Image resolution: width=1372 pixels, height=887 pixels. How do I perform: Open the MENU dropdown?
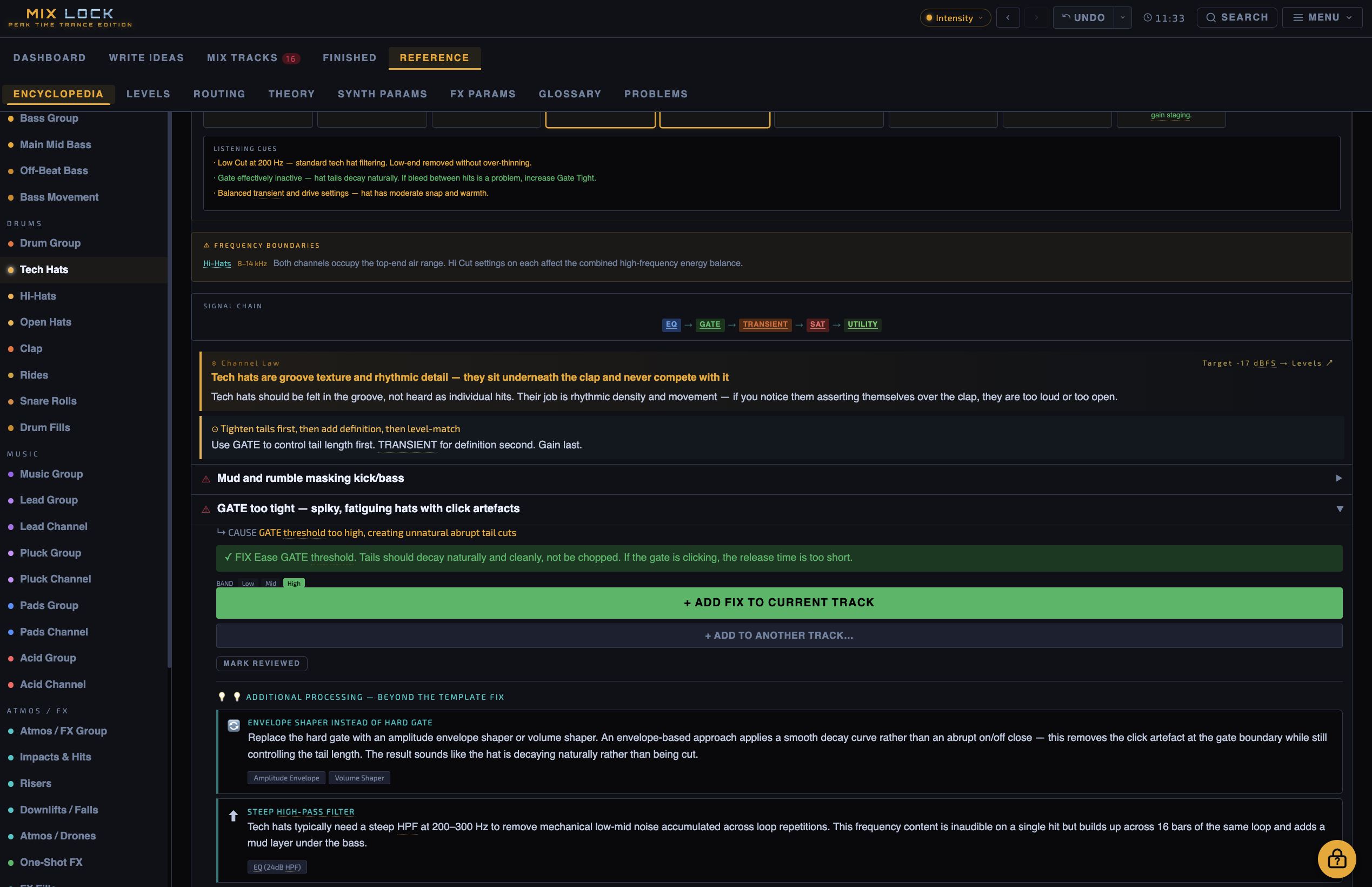1322,17
